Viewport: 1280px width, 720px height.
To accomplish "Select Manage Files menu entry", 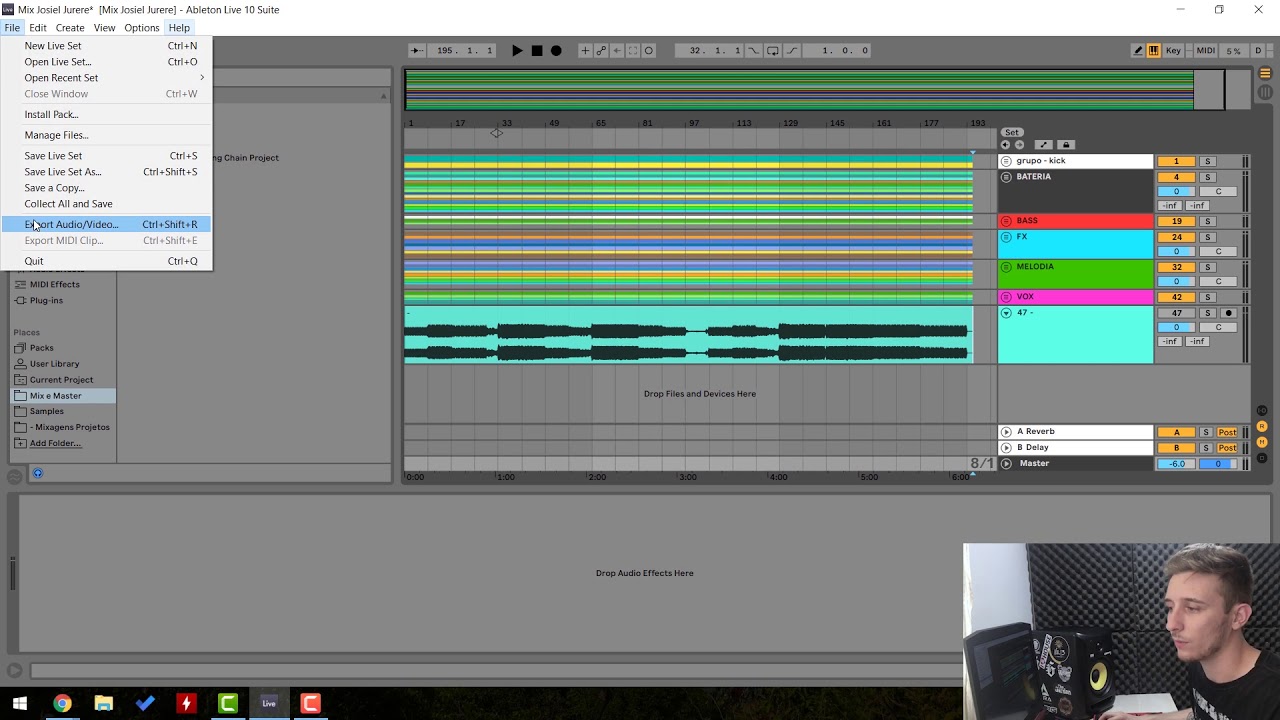I will [x=106, y=135].
